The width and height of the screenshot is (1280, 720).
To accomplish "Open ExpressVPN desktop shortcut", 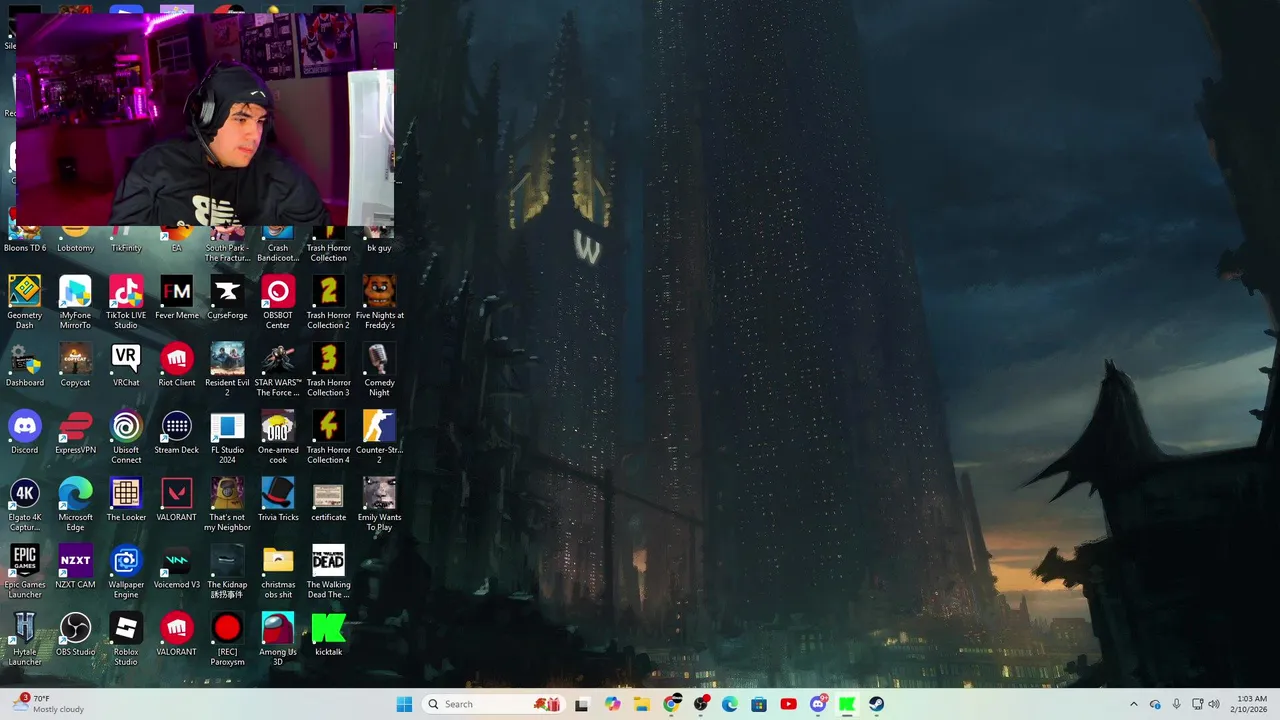I will click(75, 432).
